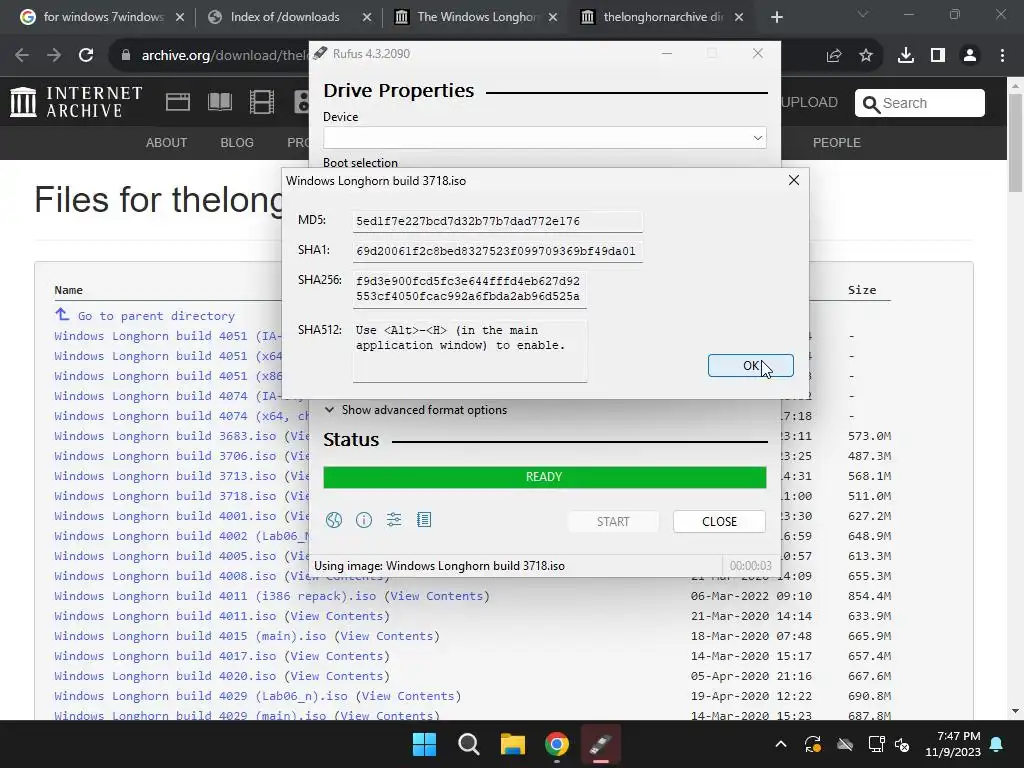Click the Chrome address bar URL

(223, 56)
